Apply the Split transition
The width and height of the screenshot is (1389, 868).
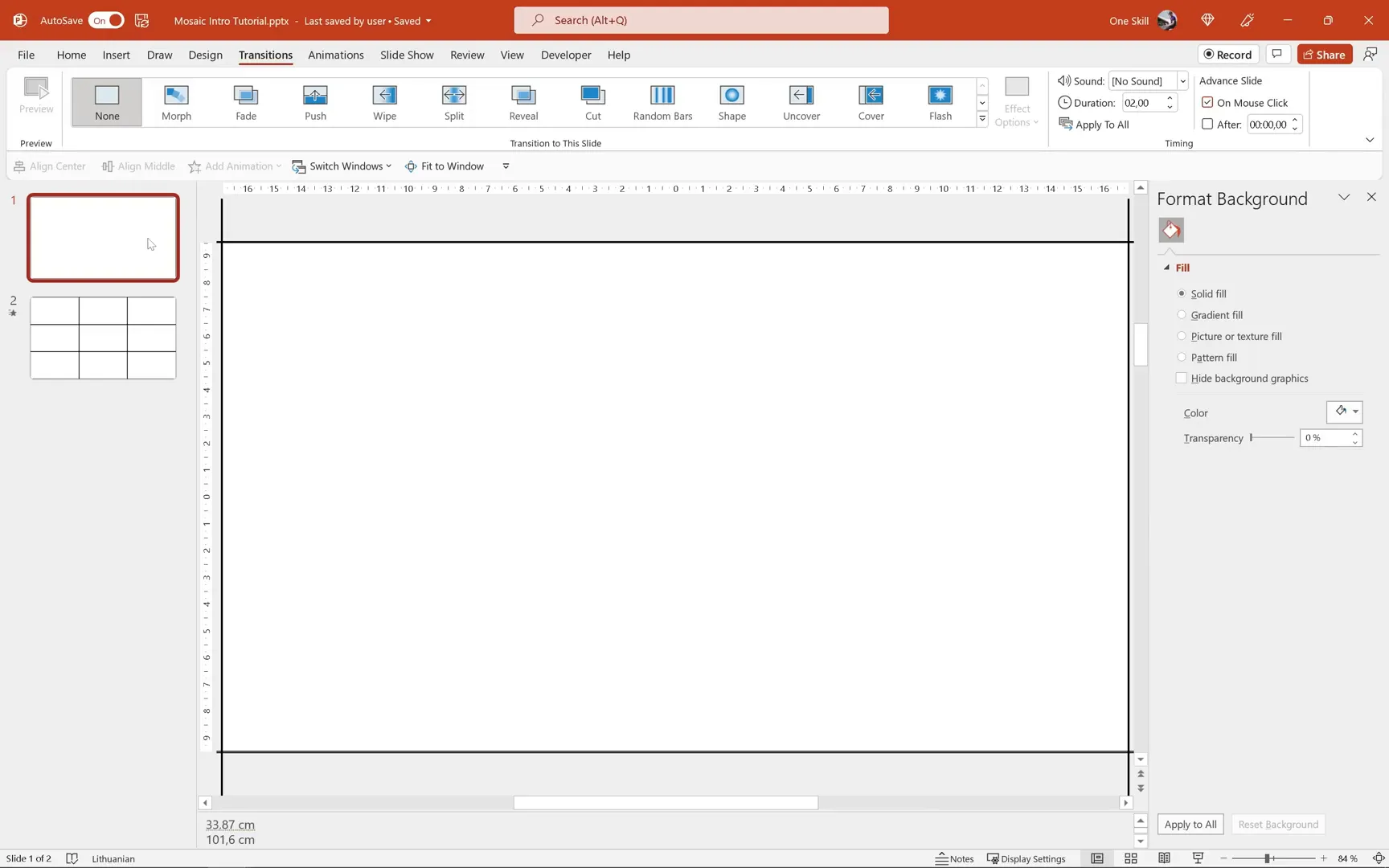(x=454, y=102)
